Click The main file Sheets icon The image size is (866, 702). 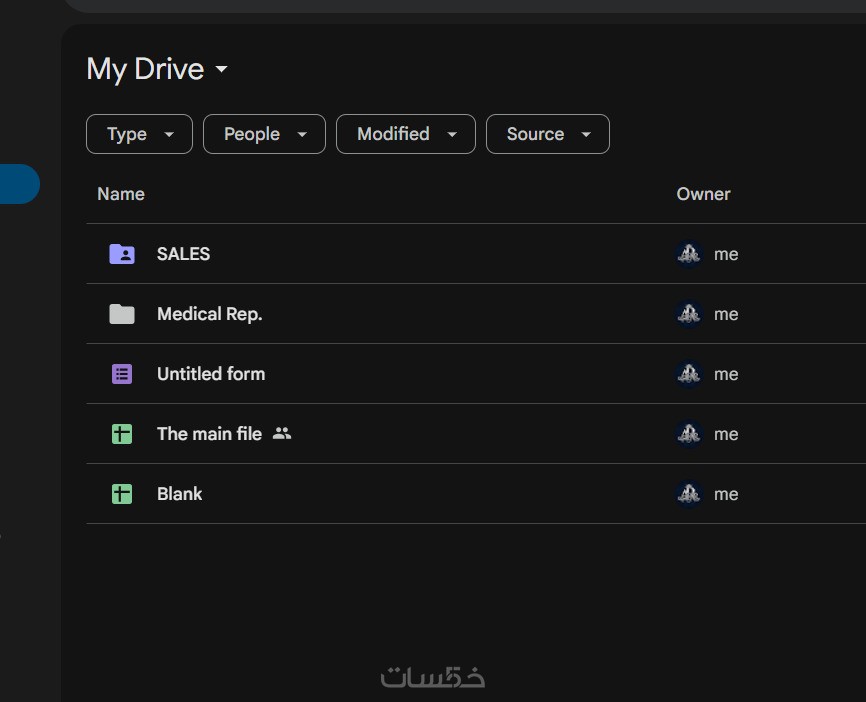(x=122, y=434)
